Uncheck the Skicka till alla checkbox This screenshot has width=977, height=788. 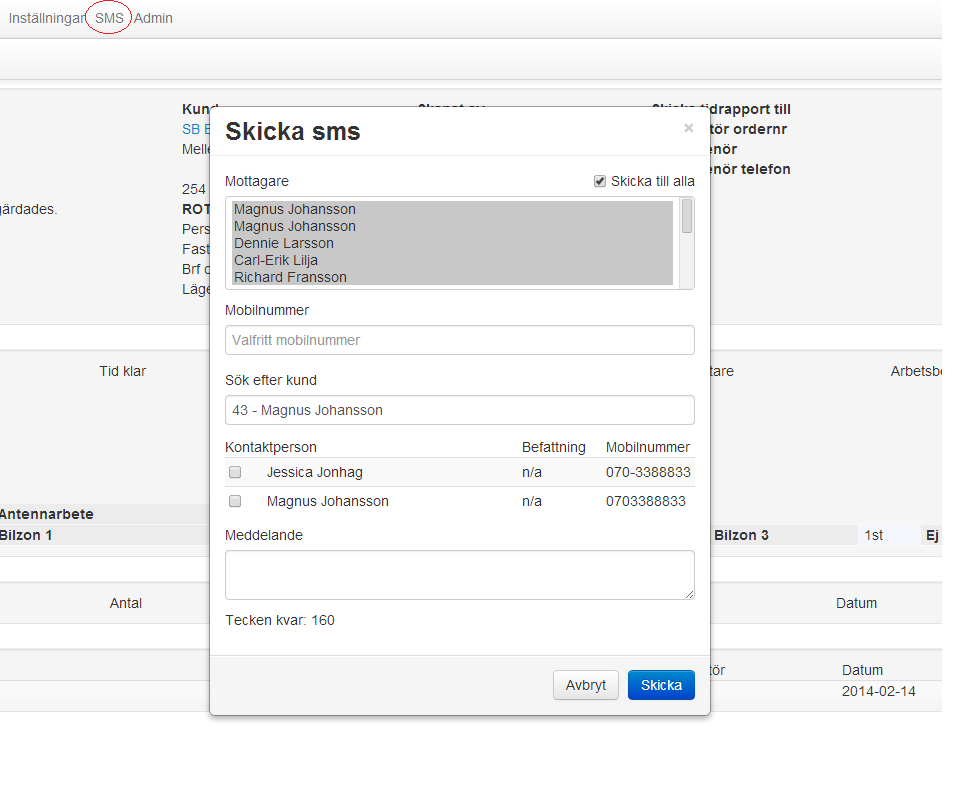(x=600, y=181)
